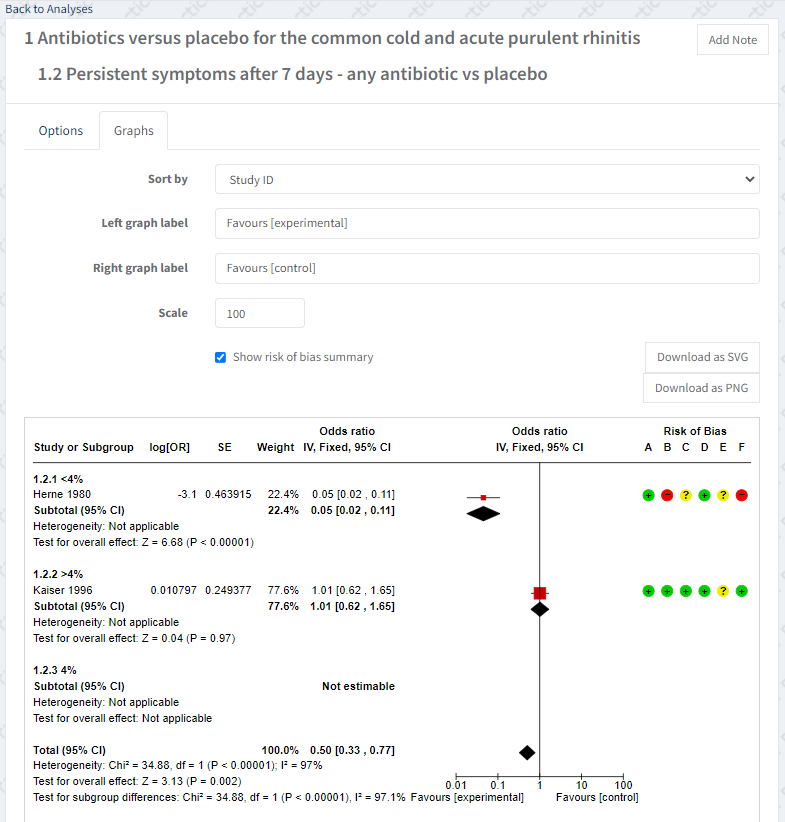The width and height of the screenshot is (785, 822).
Task: Click Herne 1980 red risk icon in column B
Action: click(667, 495)
